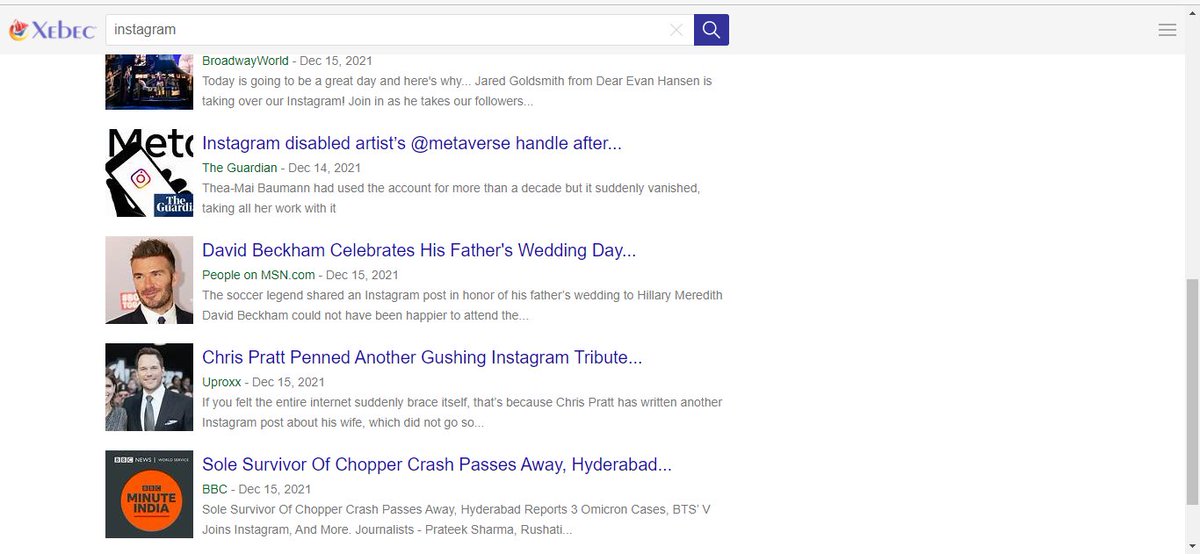Click The Guardian metaverse article thumbnail
The height and width of the screenshot is (554, 1200).
point(149,173)
